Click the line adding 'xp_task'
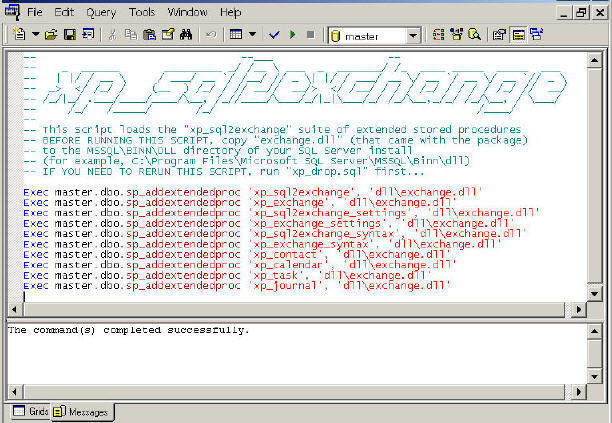This screenshot has width=612, height=423. pyautogui.click(x=227, y=275)
